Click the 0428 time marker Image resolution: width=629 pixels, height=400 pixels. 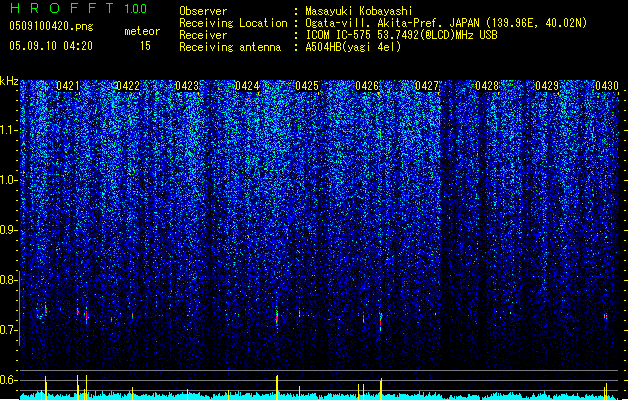(487, 86)
